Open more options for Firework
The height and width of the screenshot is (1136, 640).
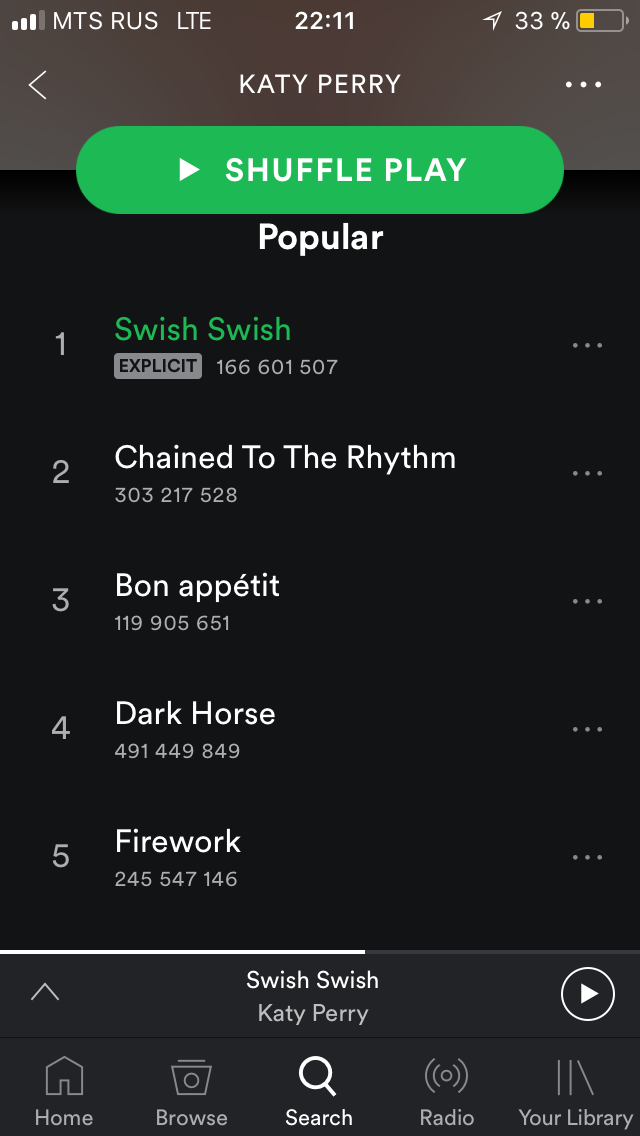587,858
